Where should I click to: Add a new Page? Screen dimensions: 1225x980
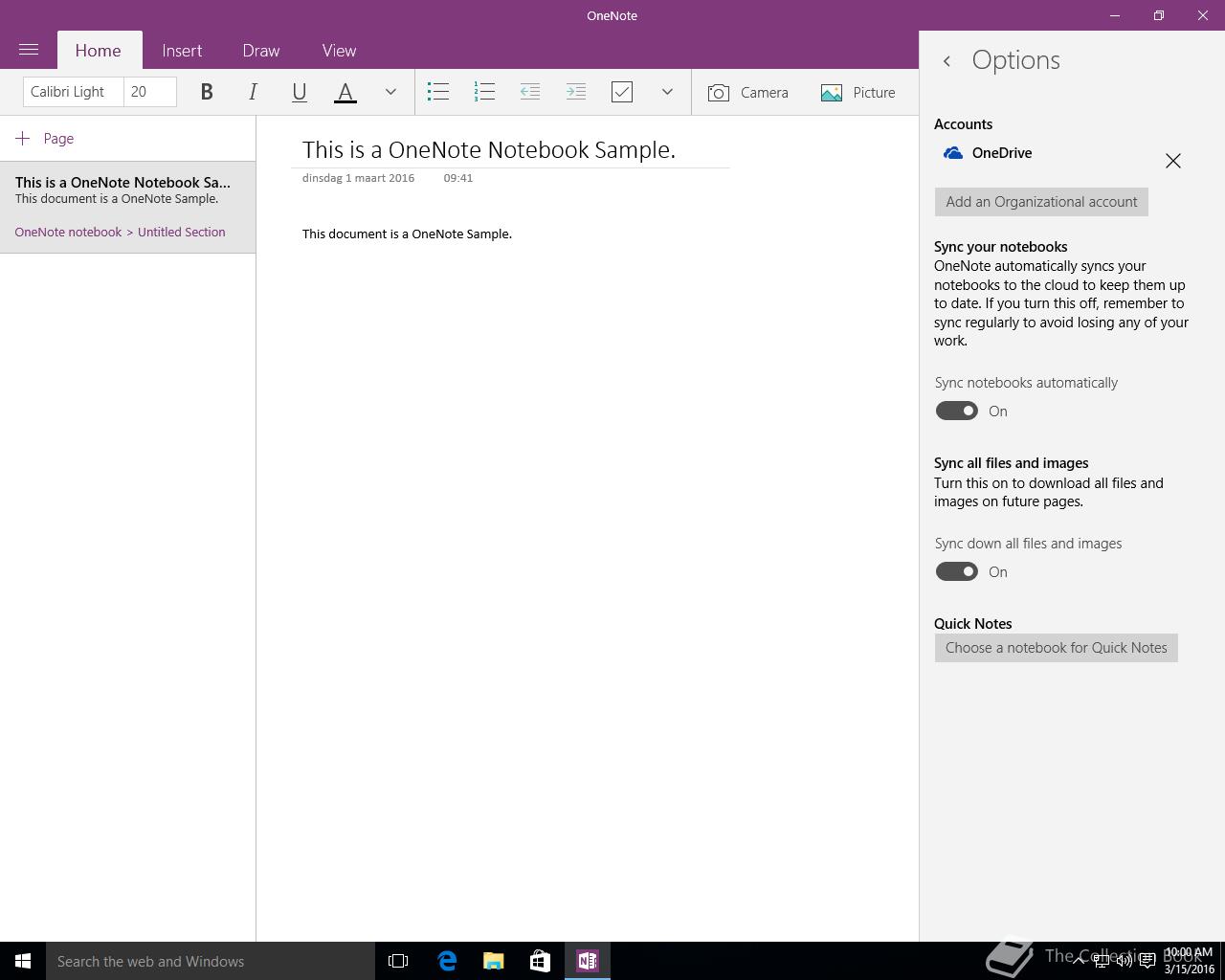[x=45, y=139]
